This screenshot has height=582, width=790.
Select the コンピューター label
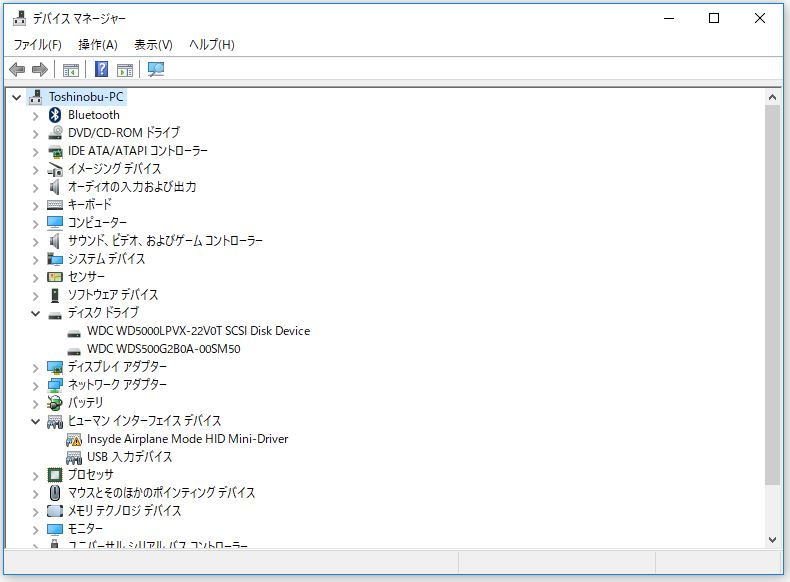[97, 223]
